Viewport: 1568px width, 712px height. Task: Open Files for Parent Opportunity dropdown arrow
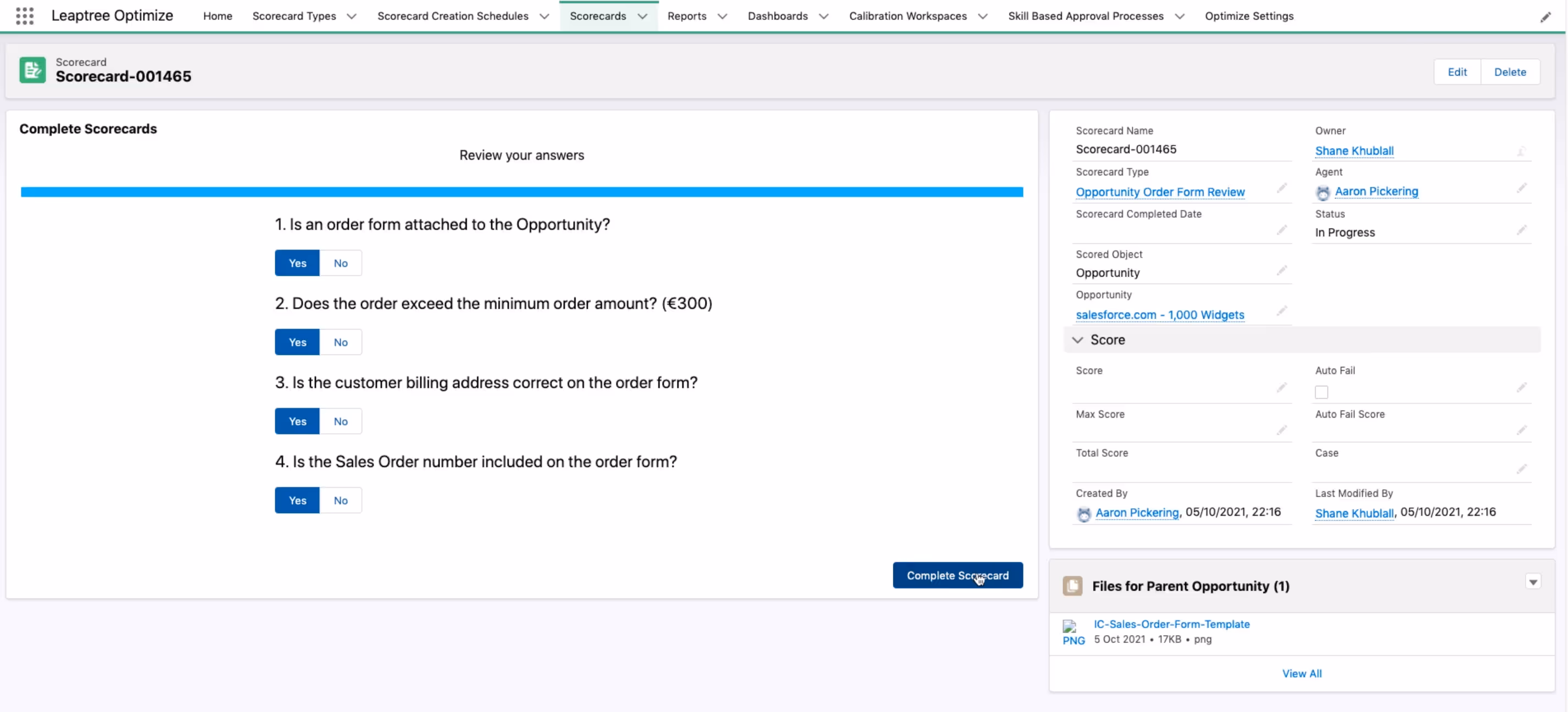[1533, 582]
